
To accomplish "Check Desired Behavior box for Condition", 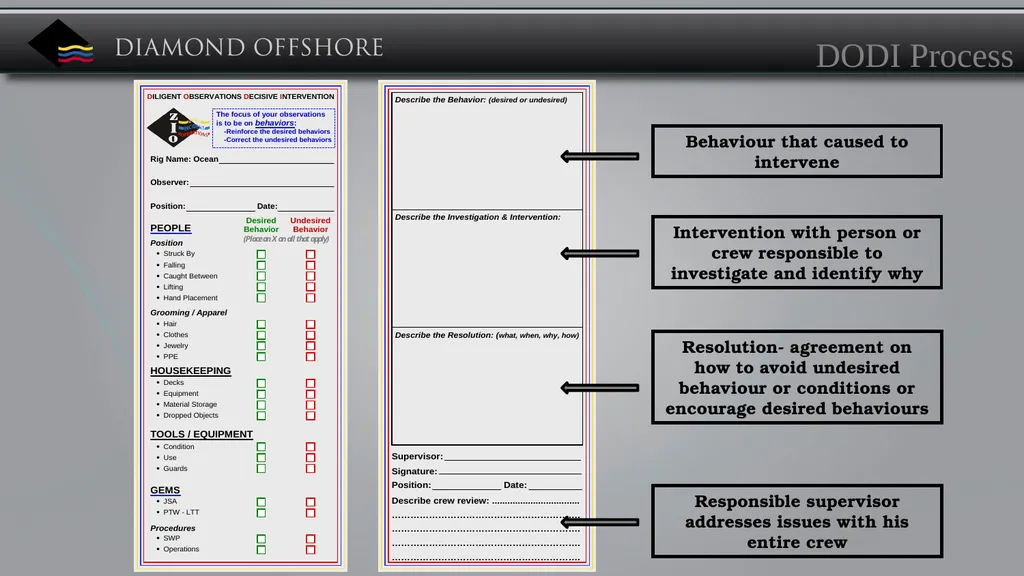I will coord(261,447).
